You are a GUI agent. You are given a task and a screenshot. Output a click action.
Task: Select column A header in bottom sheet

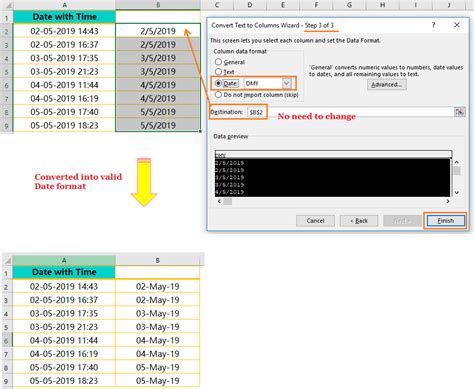click(x=64, y=260)
